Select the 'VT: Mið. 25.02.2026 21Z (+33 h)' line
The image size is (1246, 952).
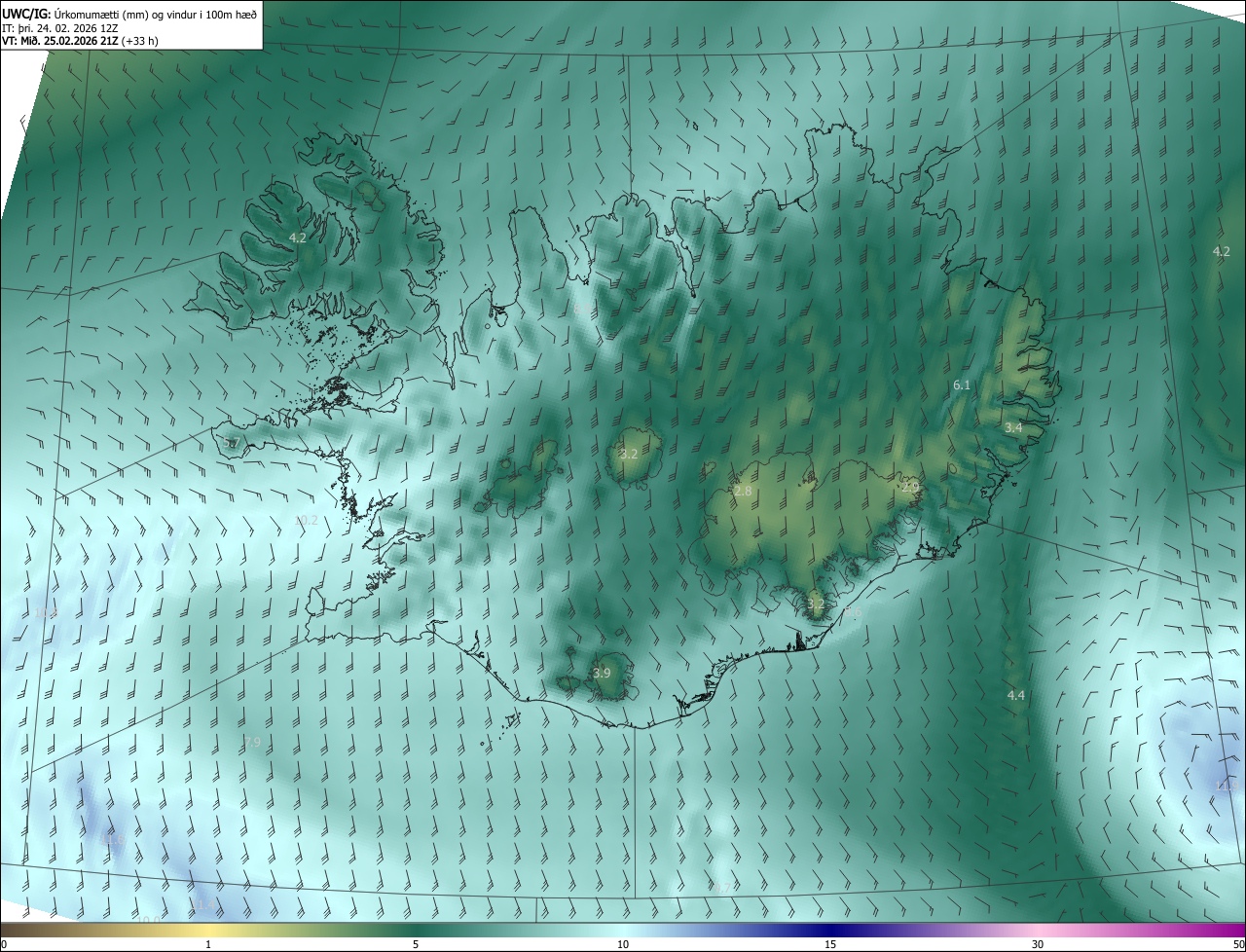click(80, 41)
